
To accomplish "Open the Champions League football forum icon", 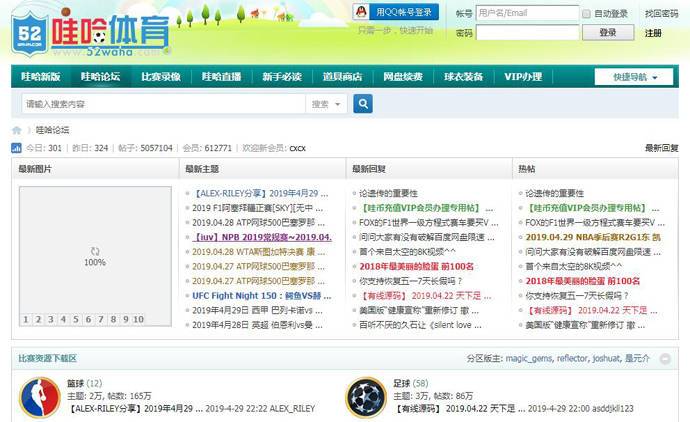I will 365,396.
